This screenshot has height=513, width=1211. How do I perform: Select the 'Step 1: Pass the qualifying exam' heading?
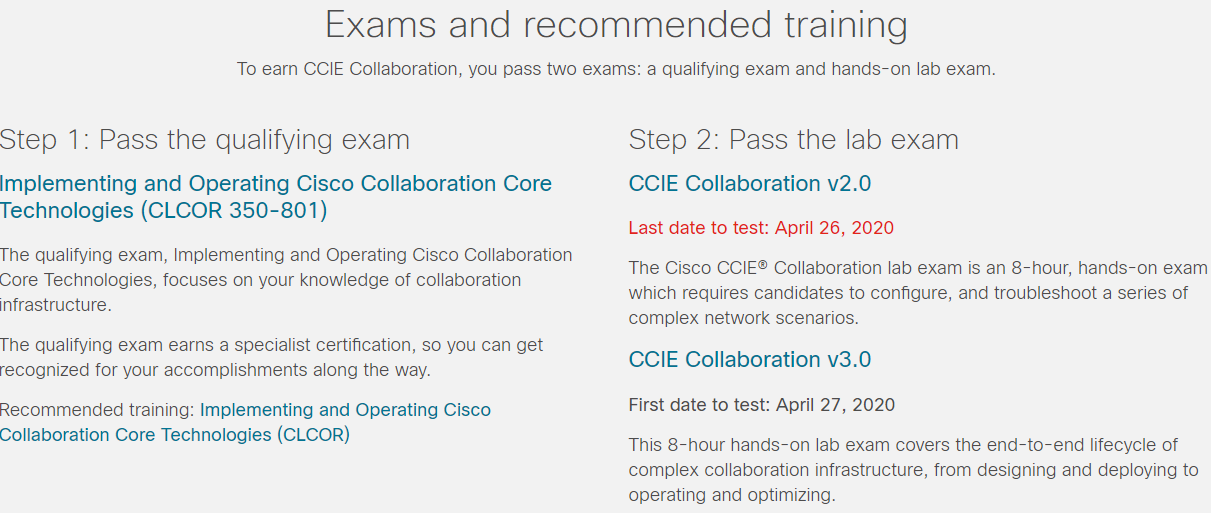[x=205, y=139]
